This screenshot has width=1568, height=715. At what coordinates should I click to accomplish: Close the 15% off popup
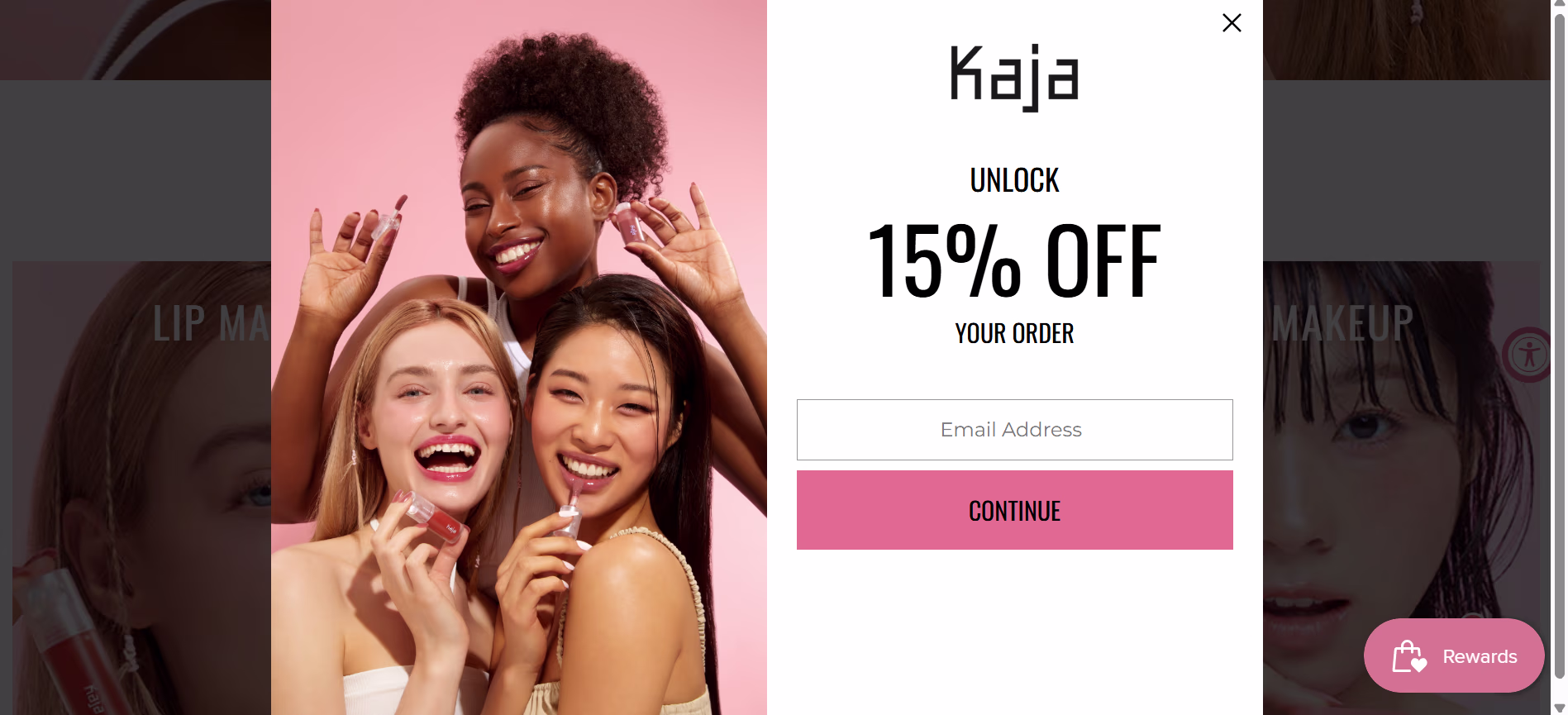1232,23
